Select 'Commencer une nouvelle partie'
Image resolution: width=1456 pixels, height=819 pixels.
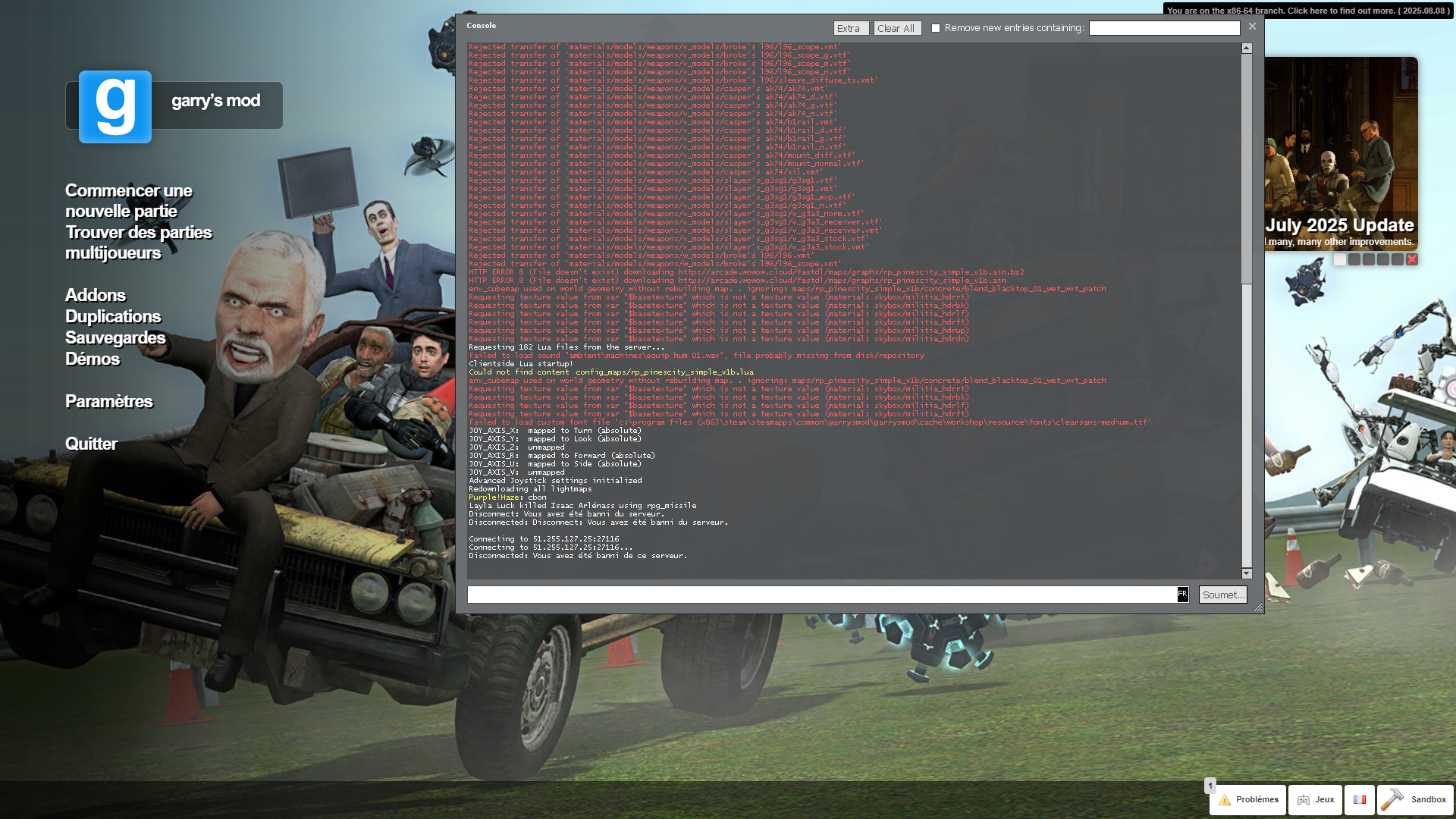128,201
